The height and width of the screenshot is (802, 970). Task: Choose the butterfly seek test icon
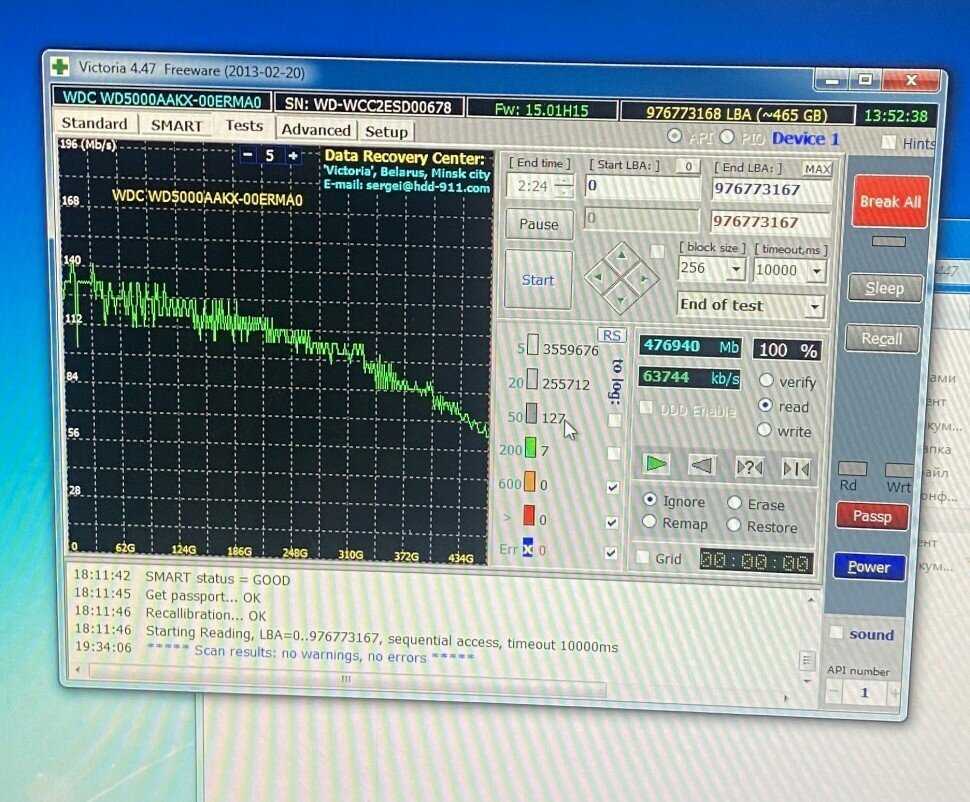(x=795, y=469)
